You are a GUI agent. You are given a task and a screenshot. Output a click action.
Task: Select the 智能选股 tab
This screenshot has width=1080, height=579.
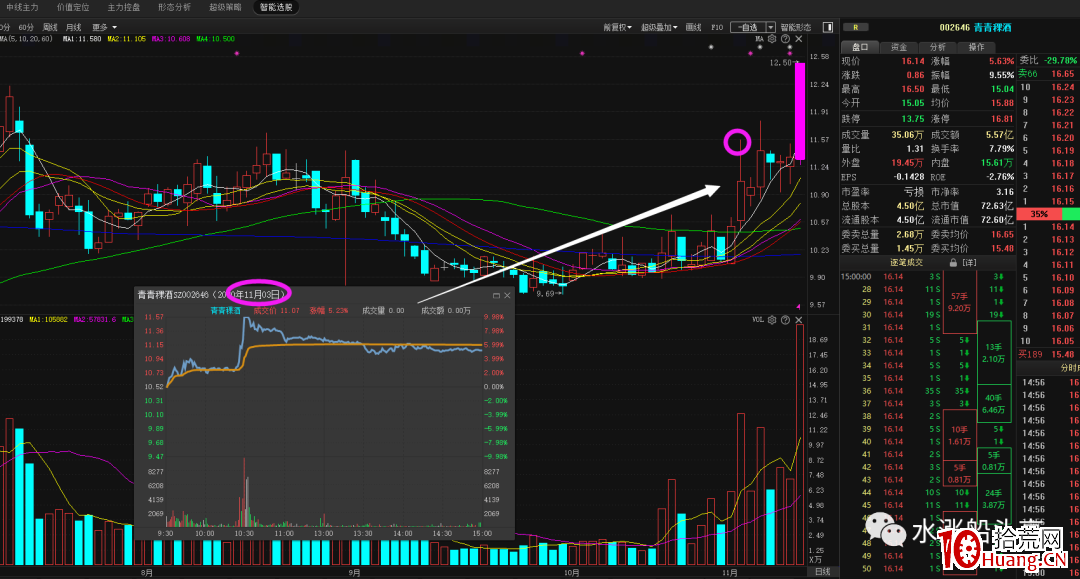276,7
